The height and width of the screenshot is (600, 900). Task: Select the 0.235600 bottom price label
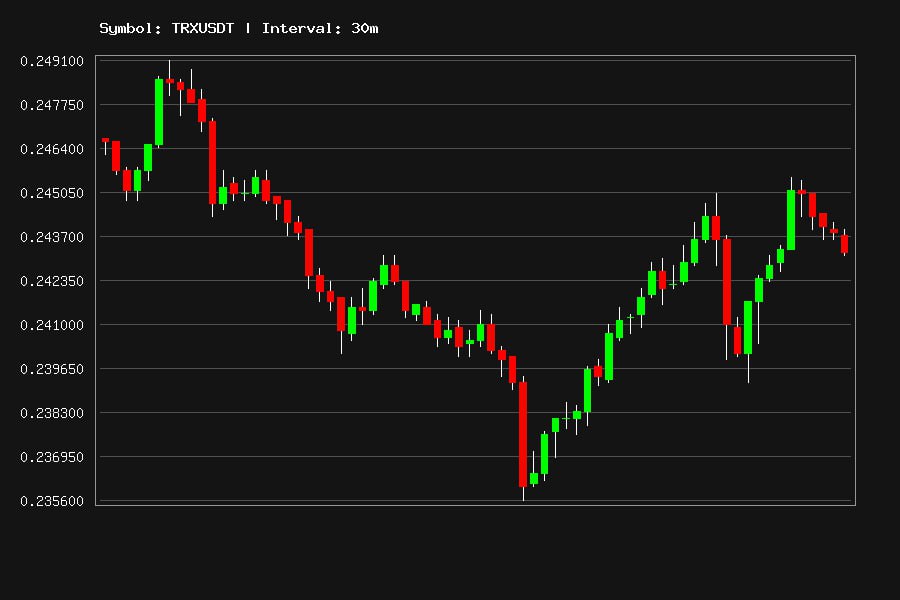coord(52,501)
